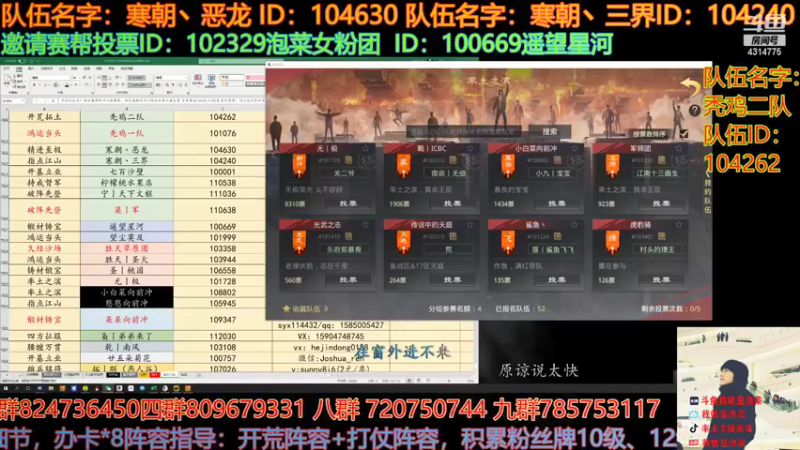Select cell containing 109347
800x450 pixels.
pos(222,319)
